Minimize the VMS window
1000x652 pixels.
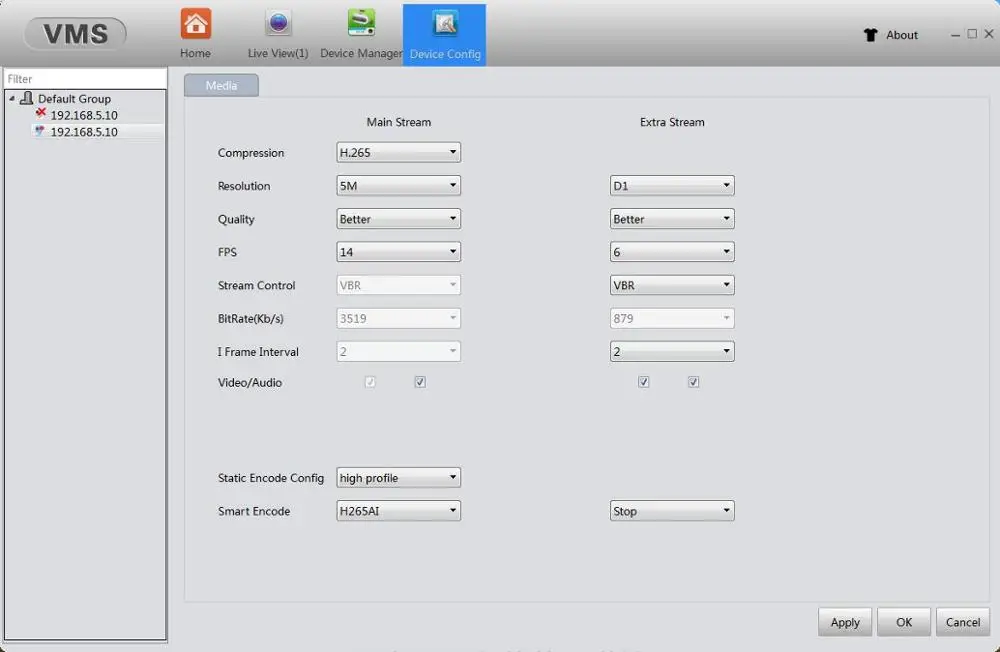click(x=955, y=35)
